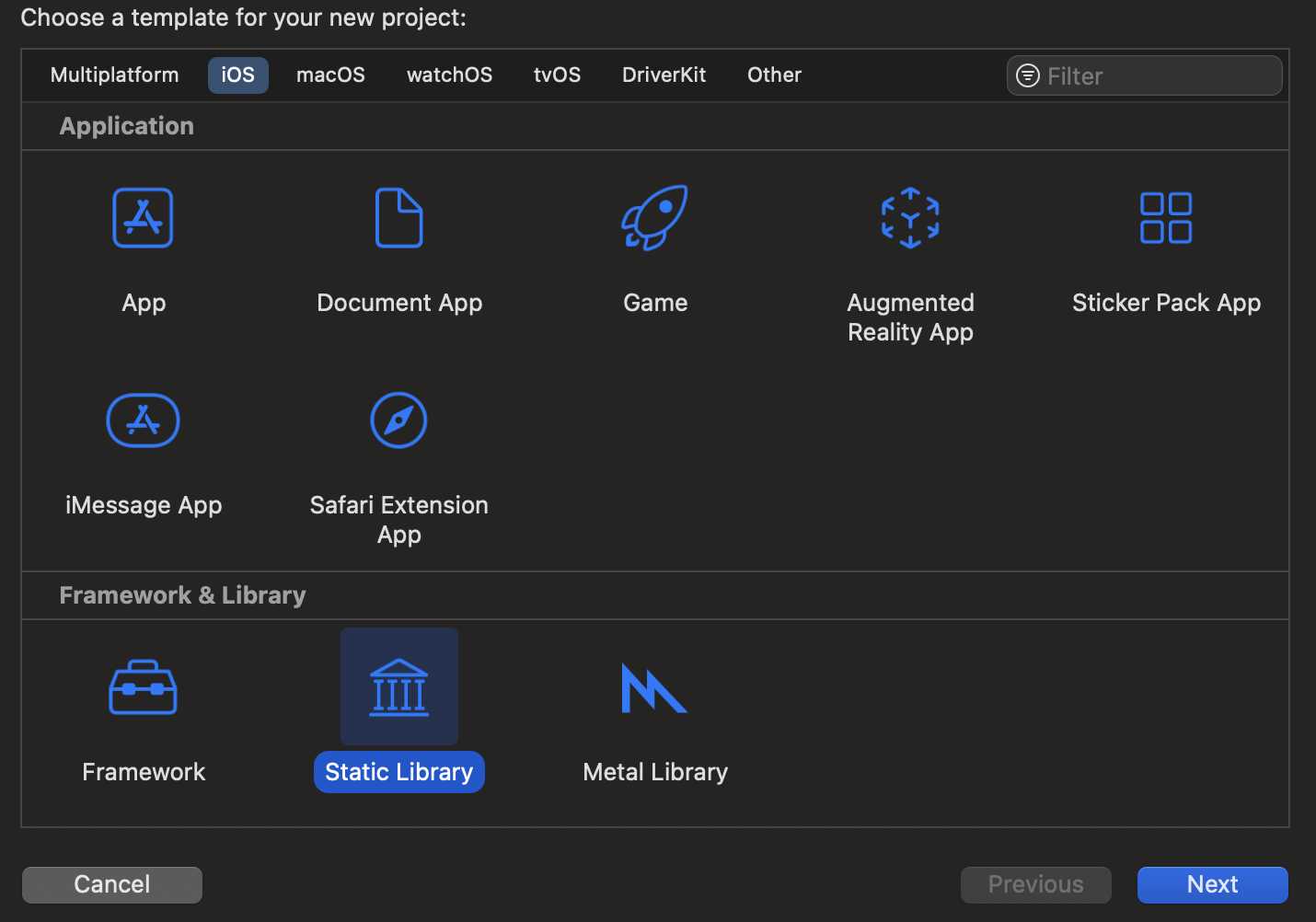Choose the Metal Library icon
This screenshot has height=922, width=1316.
pos(654,687)
